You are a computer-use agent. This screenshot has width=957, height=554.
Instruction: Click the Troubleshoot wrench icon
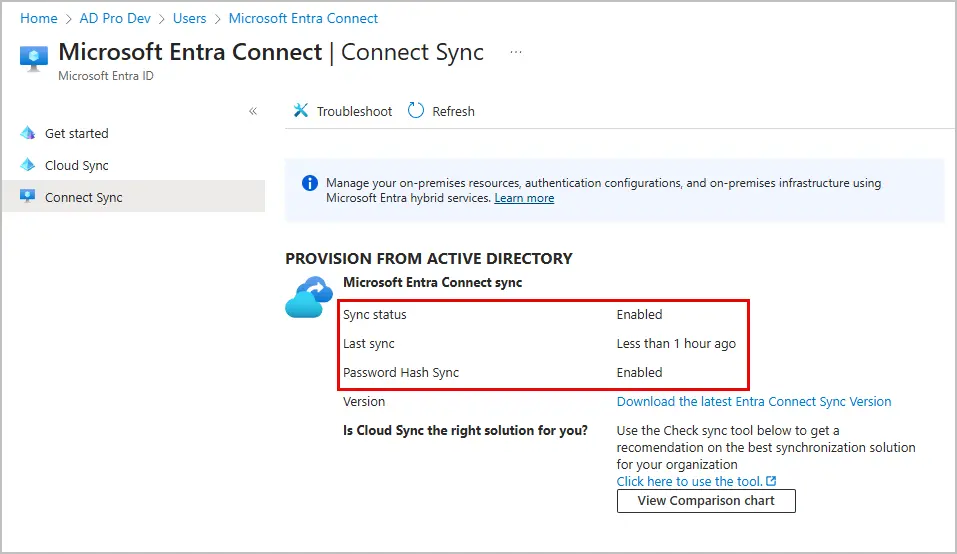pos(300,111)
